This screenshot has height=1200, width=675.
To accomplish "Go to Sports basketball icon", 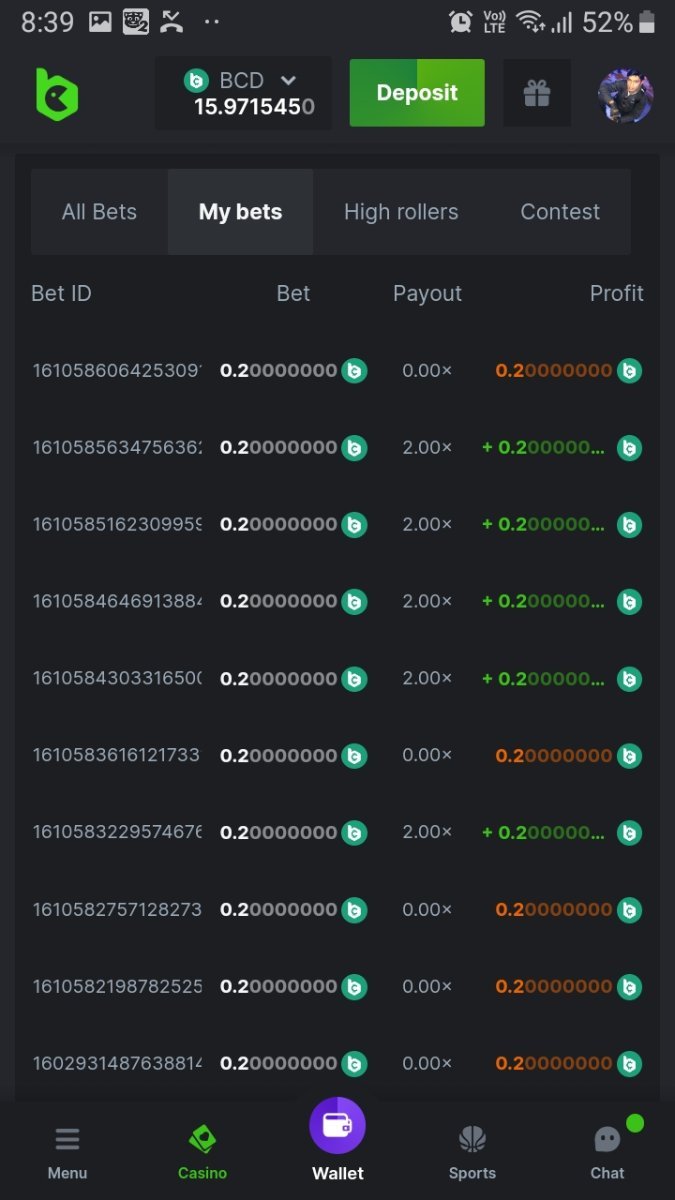I will [x=472, y=1139].
